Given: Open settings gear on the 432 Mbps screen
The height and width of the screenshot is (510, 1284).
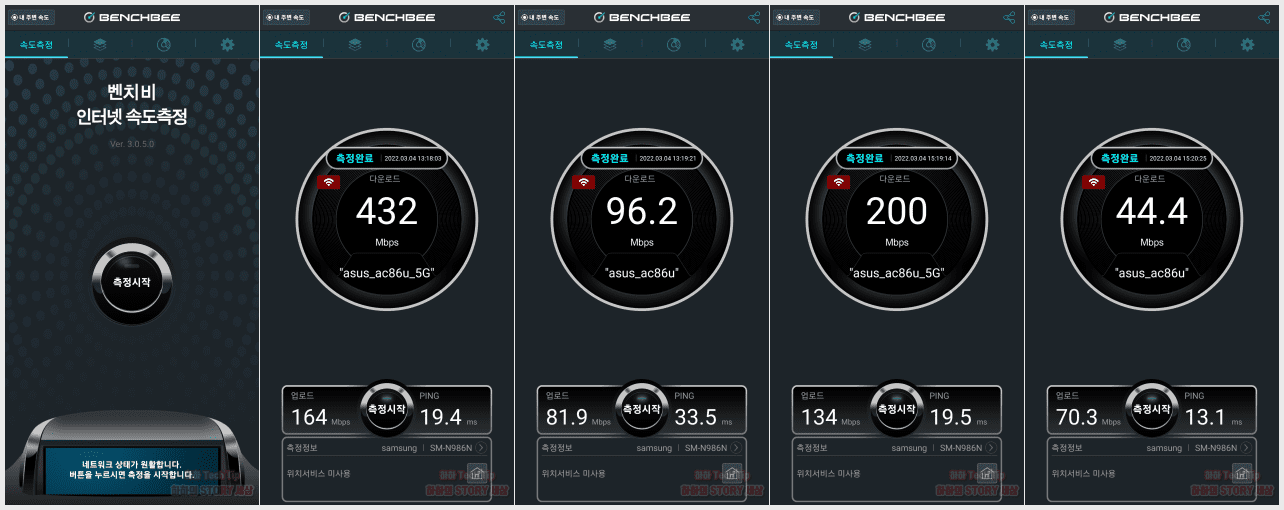Looking at the screenshot, I should [483, 45].
